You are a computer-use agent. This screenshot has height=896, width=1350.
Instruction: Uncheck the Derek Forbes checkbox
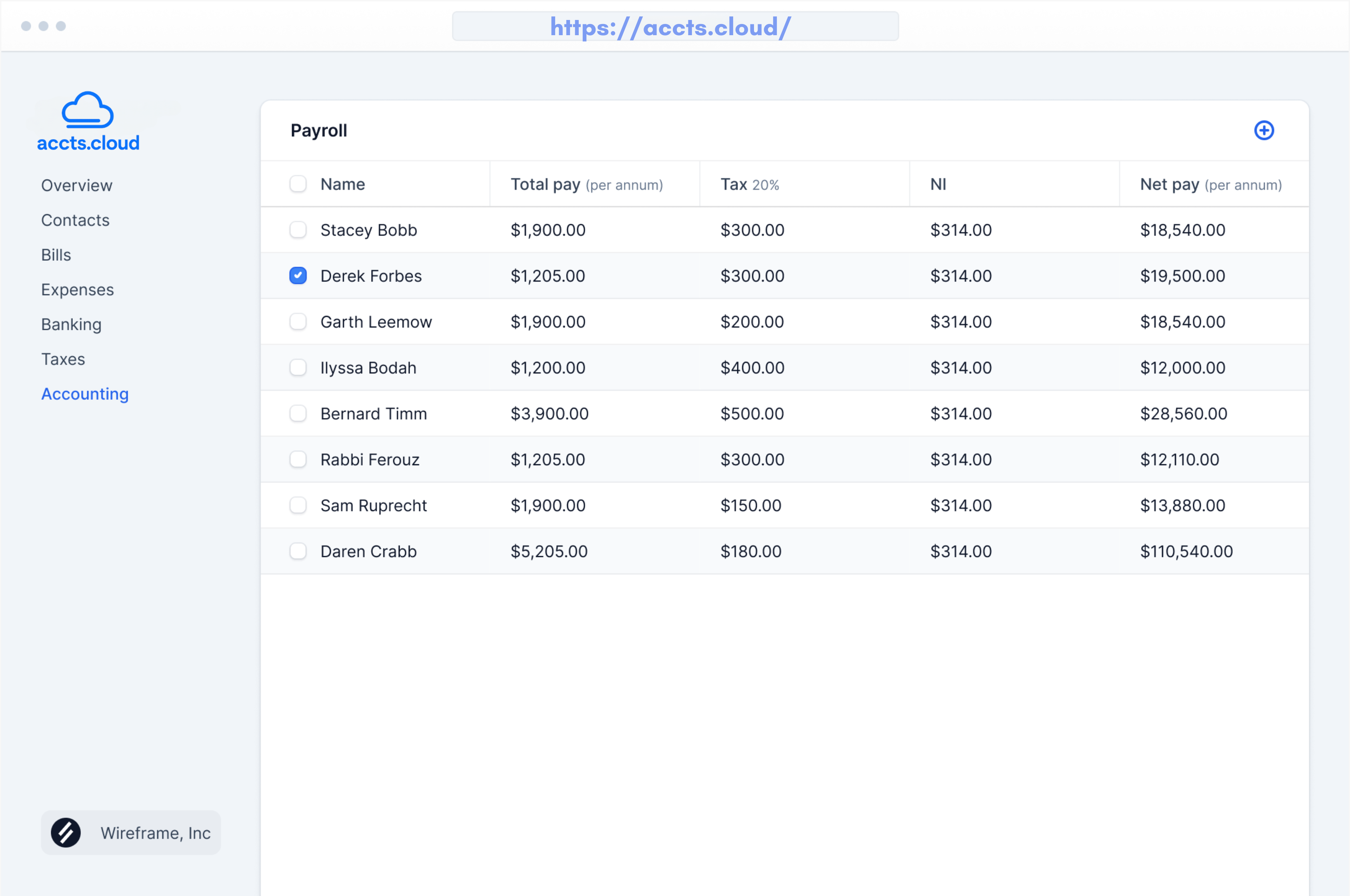(x=298, y=275)
